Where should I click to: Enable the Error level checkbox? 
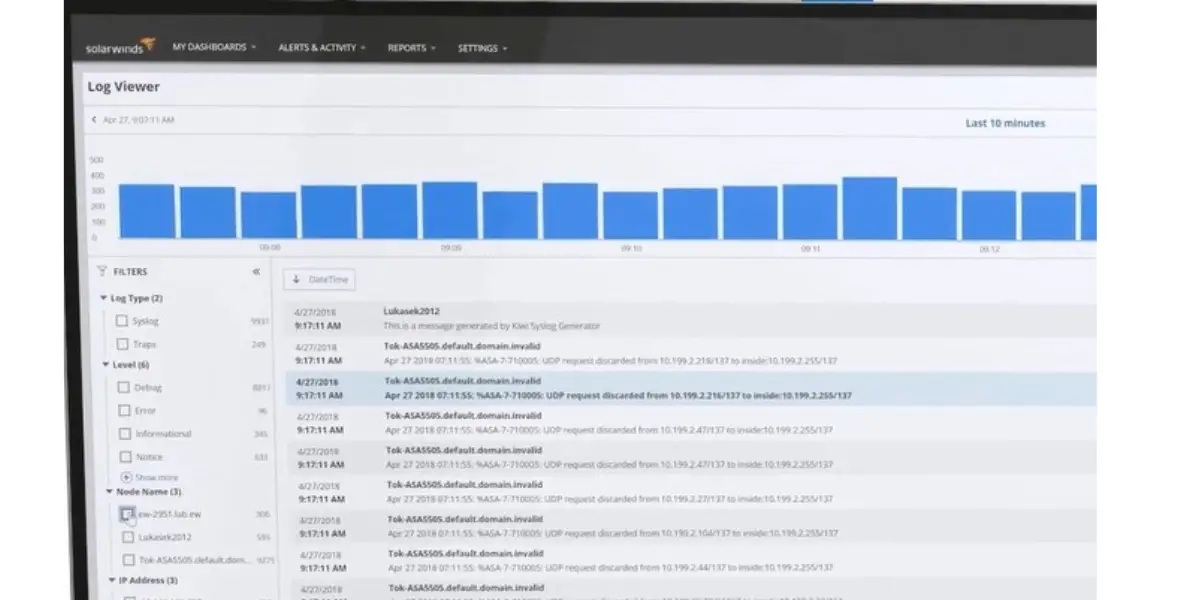click(x=124, y=410)
